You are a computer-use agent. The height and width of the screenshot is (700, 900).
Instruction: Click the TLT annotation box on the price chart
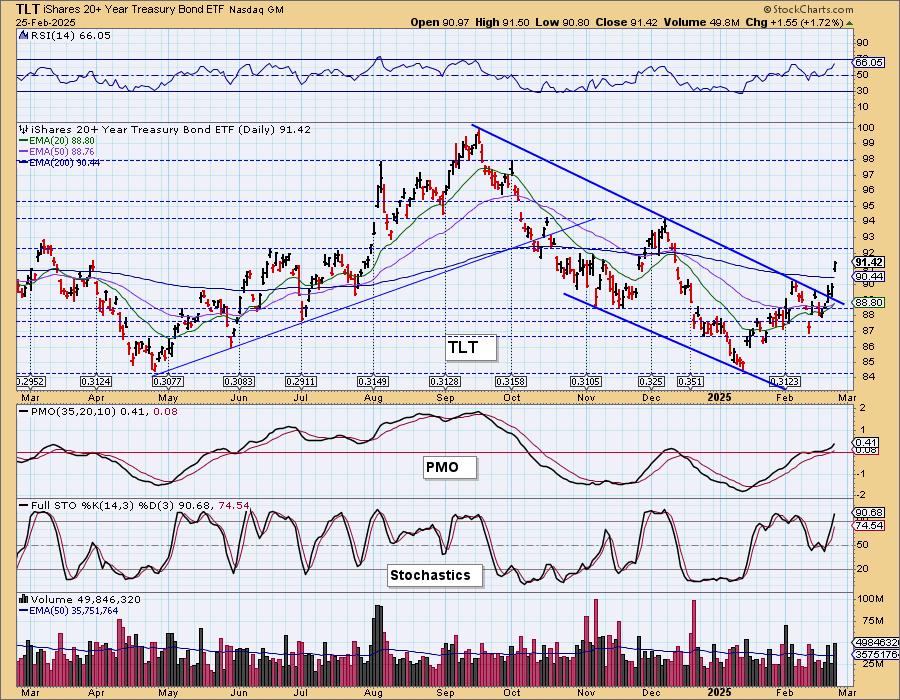click(471, 348)
